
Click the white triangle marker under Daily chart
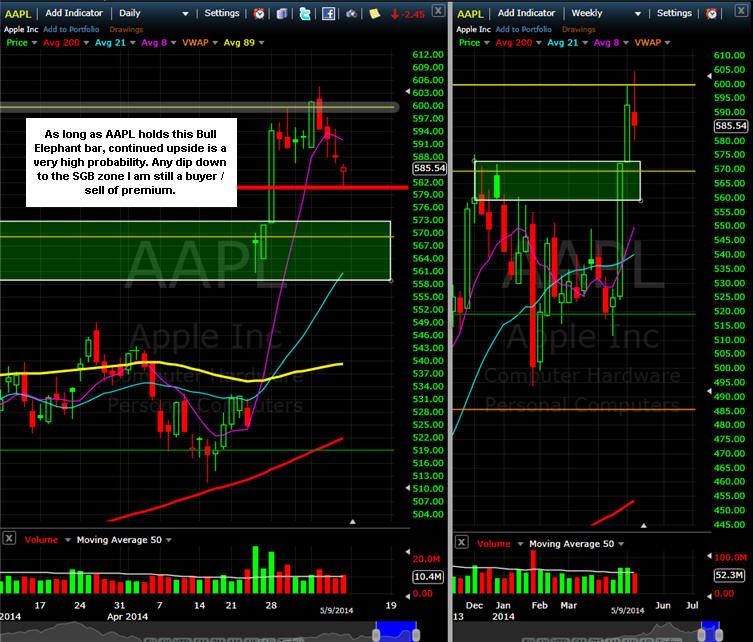[x=352, y=521]
